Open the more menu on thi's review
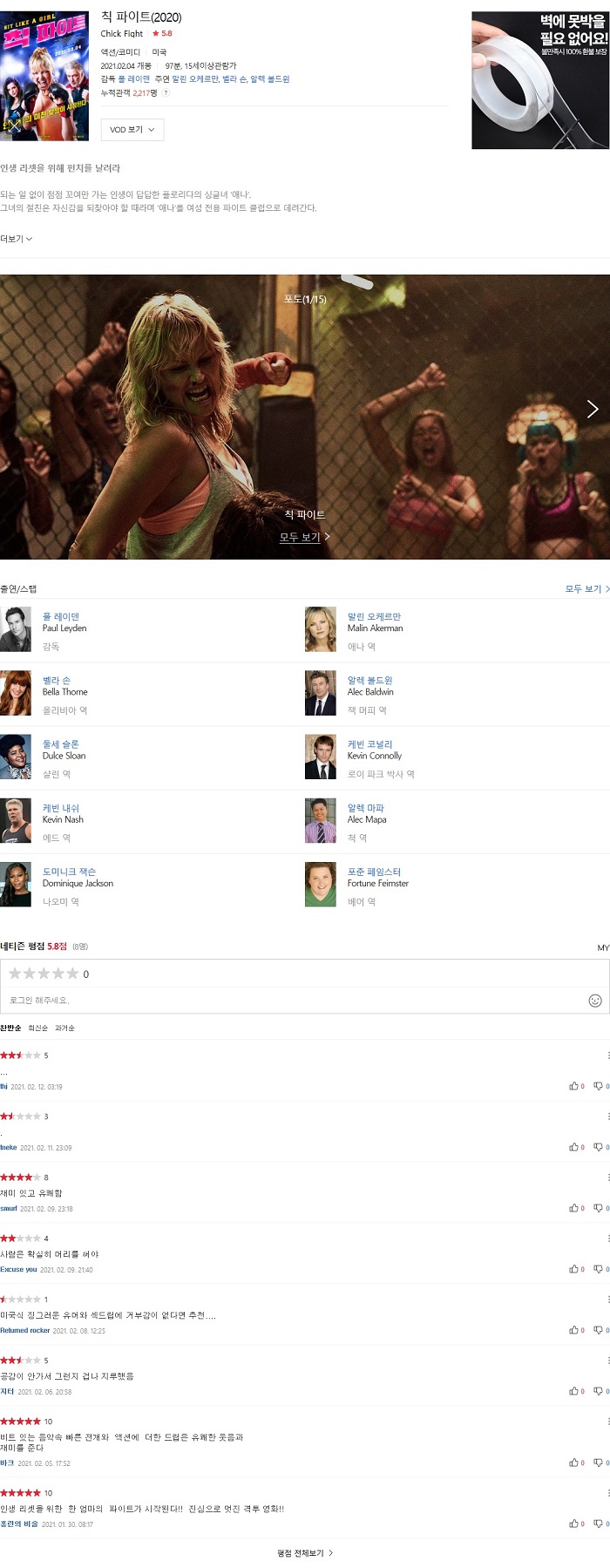 pyautogui.click(x=607, y=1056)
